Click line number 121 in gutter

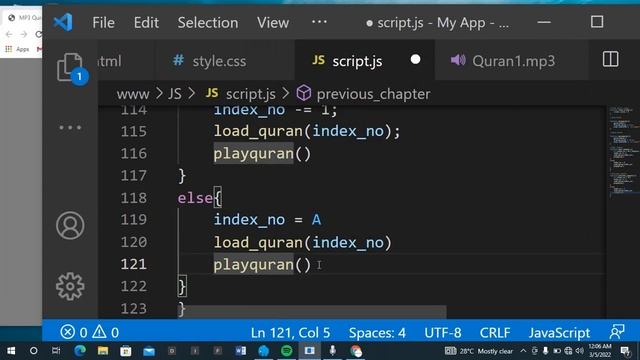tap(133, 264)
